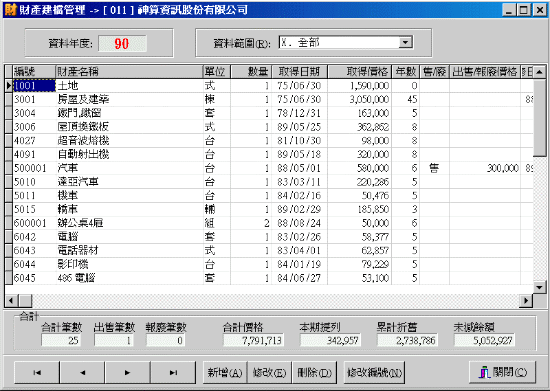This screenshot has width=550, height=391.
Task: Click the 關閉(C) close button
Action: coord(502,372)
